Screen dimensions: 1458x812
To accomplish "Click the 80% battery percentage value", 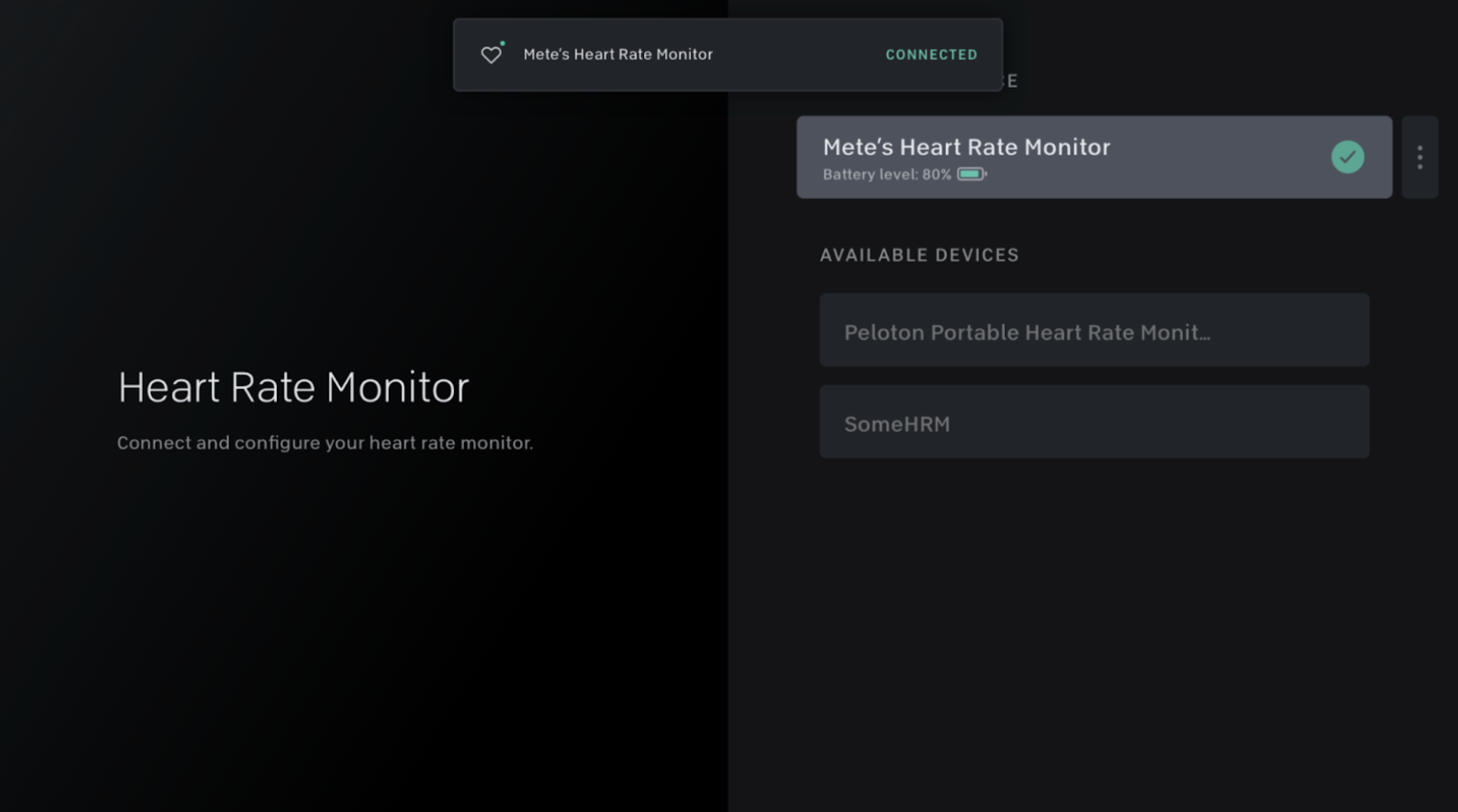I will click(x=936, y=175).
